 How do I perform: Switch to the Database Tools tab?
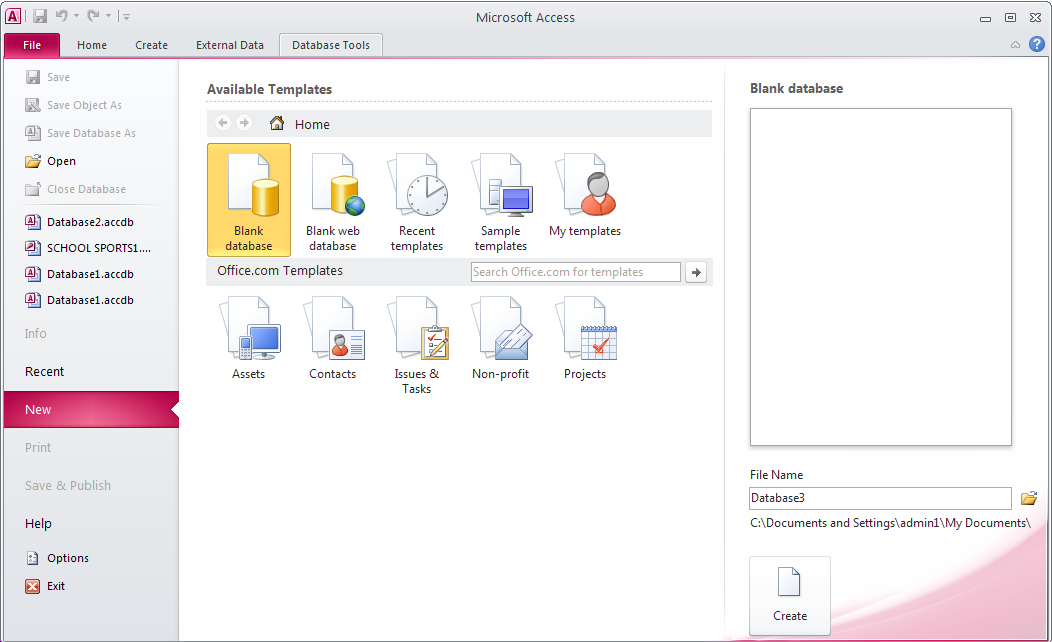pyautogui.click(x=331, y=45)
